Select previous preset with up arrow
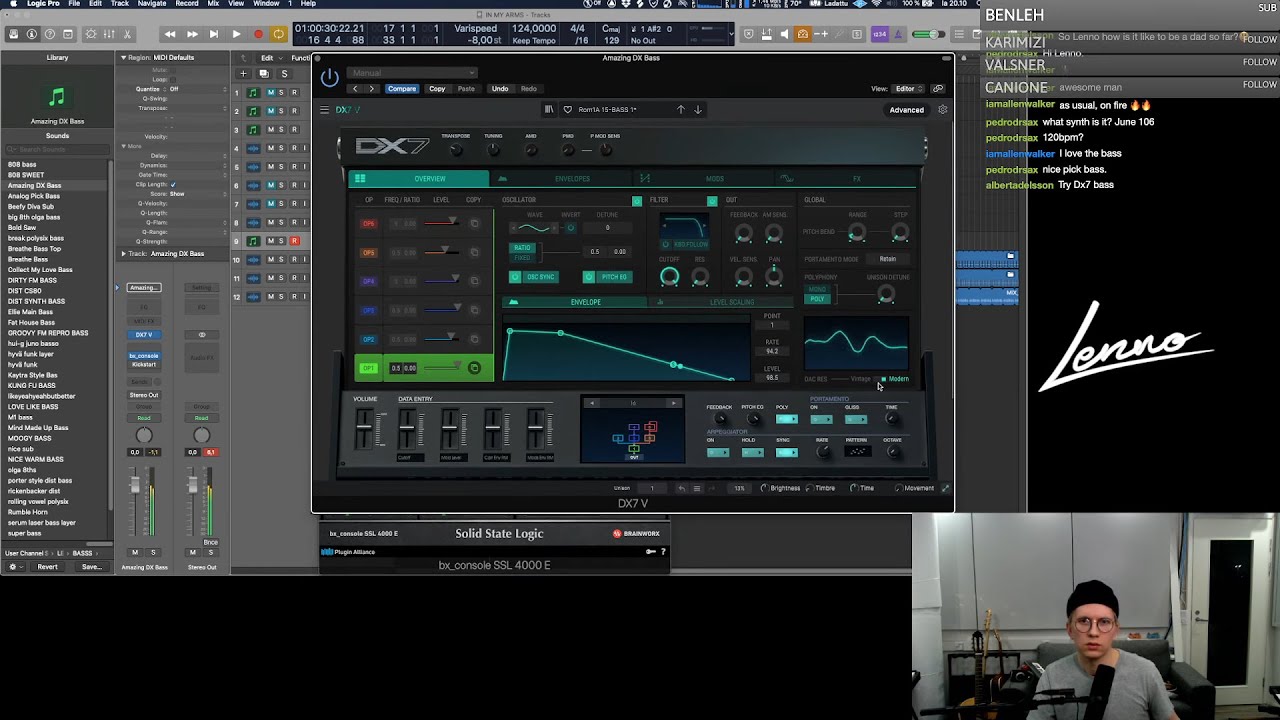This screenshot has width=1280, height=720. pyautogui.click(x=681, y=110)
